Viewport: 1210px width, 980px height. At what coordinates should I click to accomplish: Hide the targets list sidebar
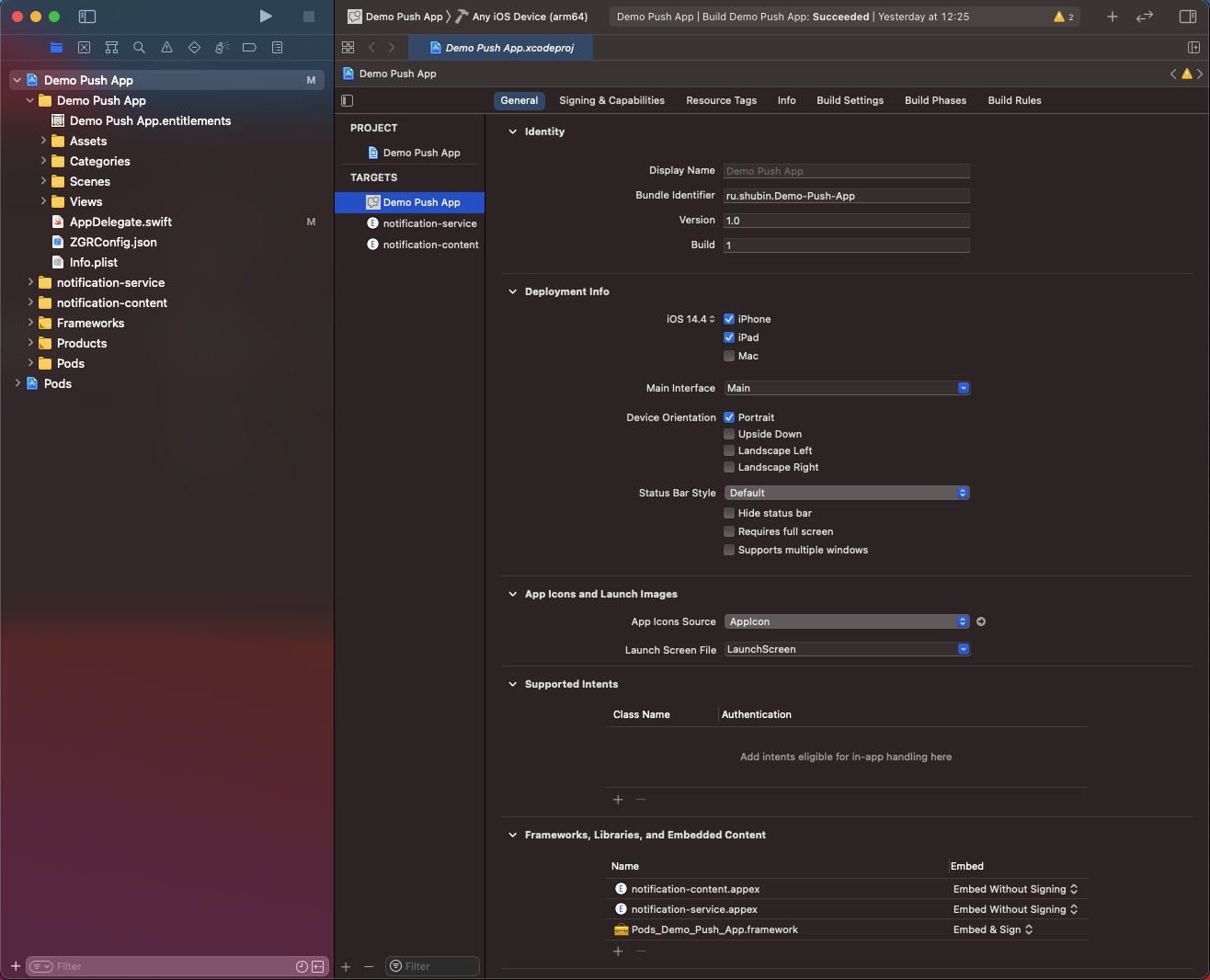coord(347,100)
